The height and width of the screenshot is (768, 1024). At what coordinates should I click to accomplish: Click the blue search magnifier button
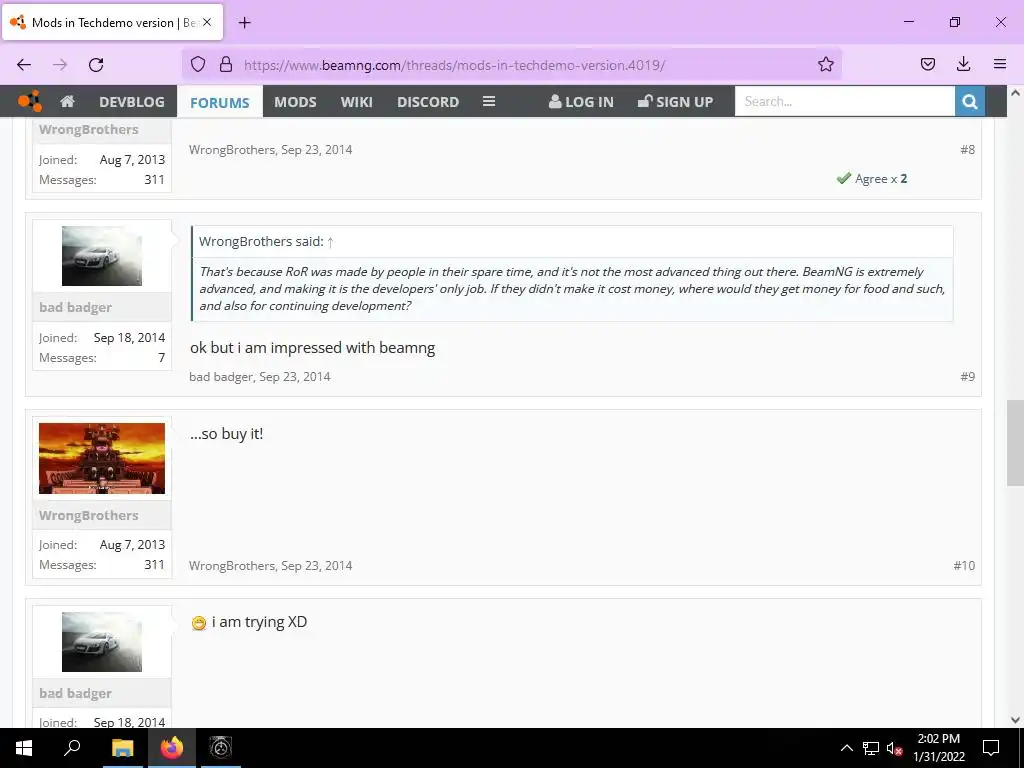coord(970,101)
